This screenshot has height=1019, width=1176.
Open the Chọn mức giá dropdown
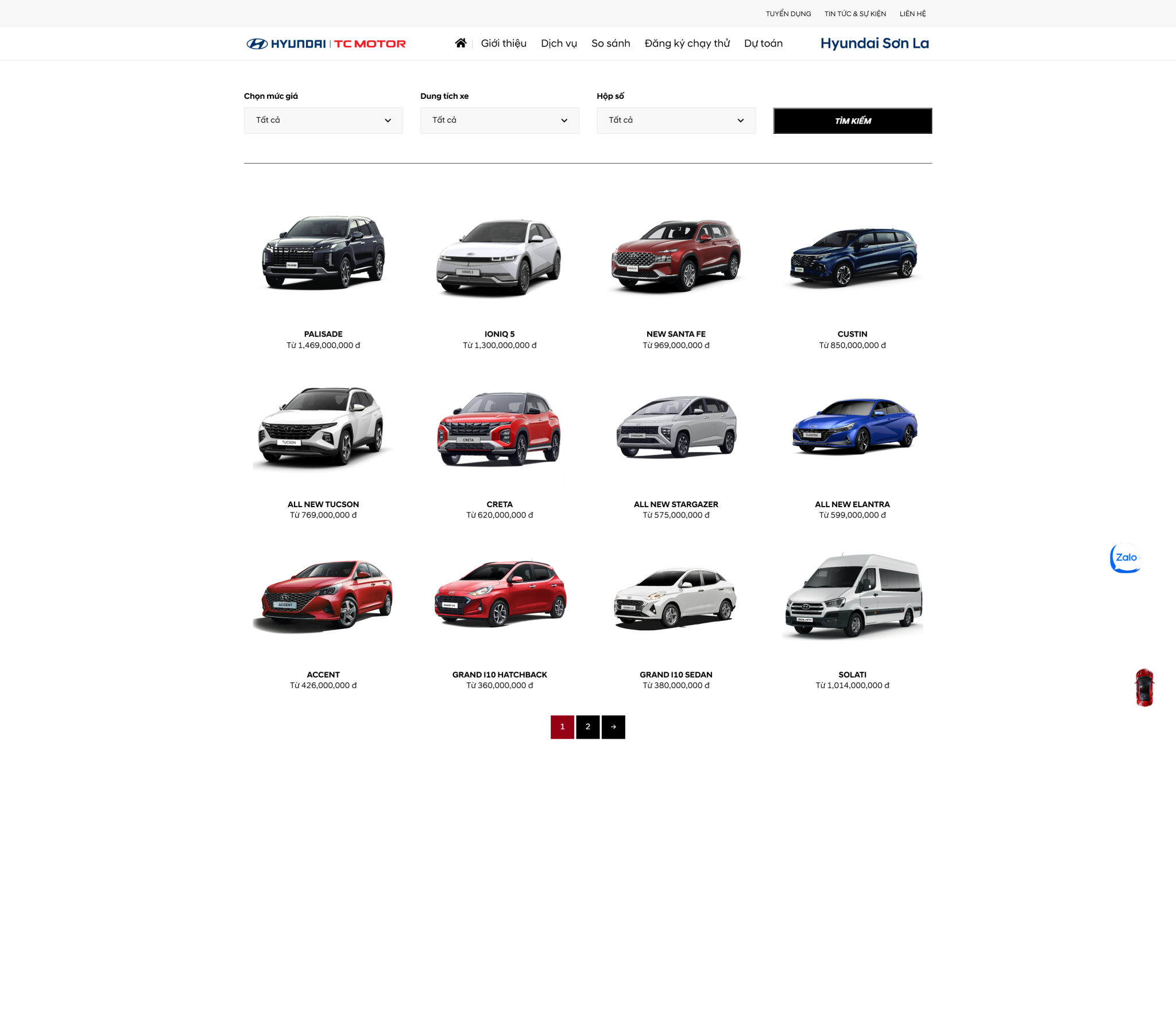(323, 120)
